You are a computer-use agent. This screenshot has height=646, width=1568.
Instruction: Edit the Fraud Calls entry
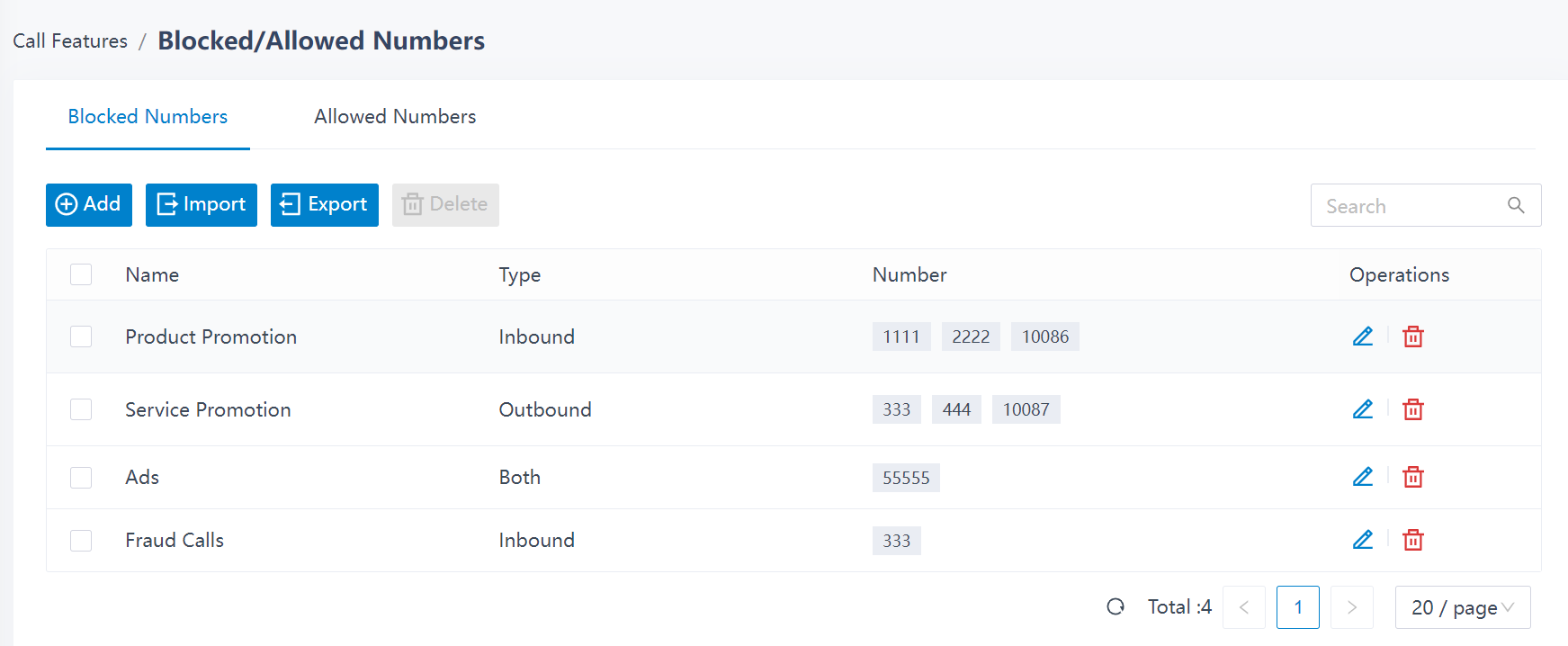1362,540
